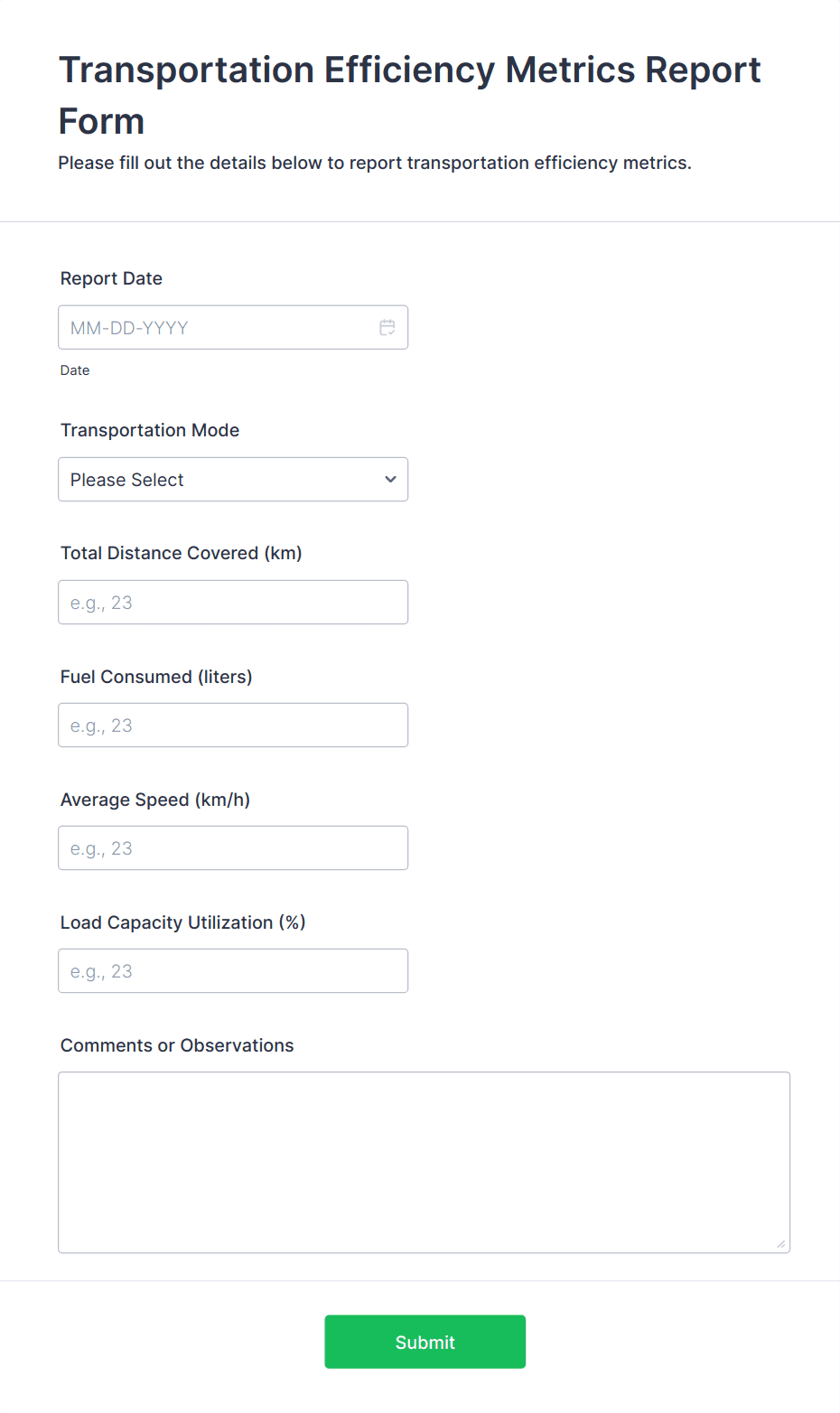The height and width of the screenshot is (1413, 840).
Task: Click the textarea resize grip on Comments box
Action: [779, 1245]
